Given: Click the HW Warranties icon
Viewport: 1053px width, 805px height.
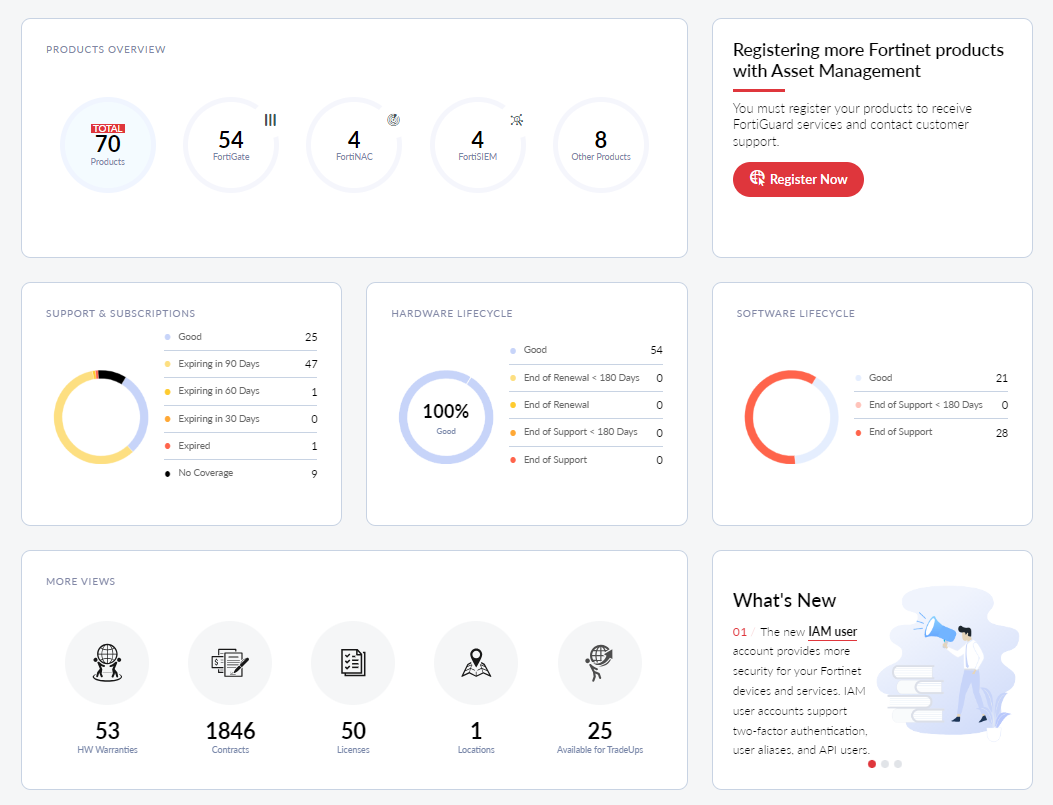Looking at the screenshot, I should (x=107, y=662).
